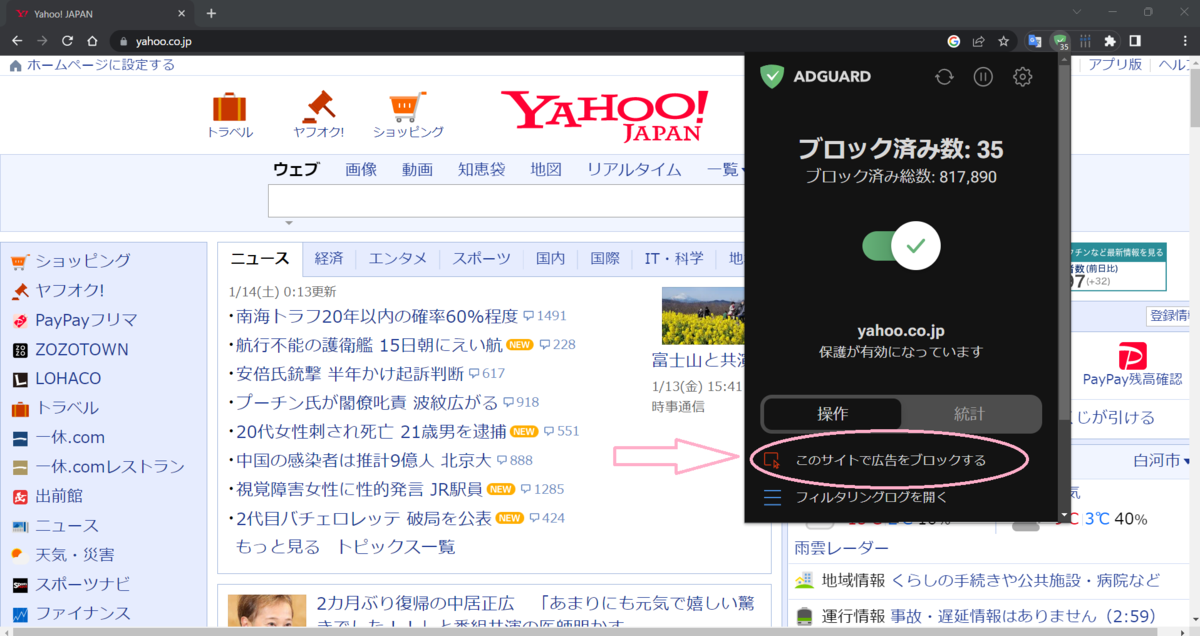Switch to the IT・科学 news tab
The height and width of the screenshot is (636, 1200).
click(x=673, y=258)
